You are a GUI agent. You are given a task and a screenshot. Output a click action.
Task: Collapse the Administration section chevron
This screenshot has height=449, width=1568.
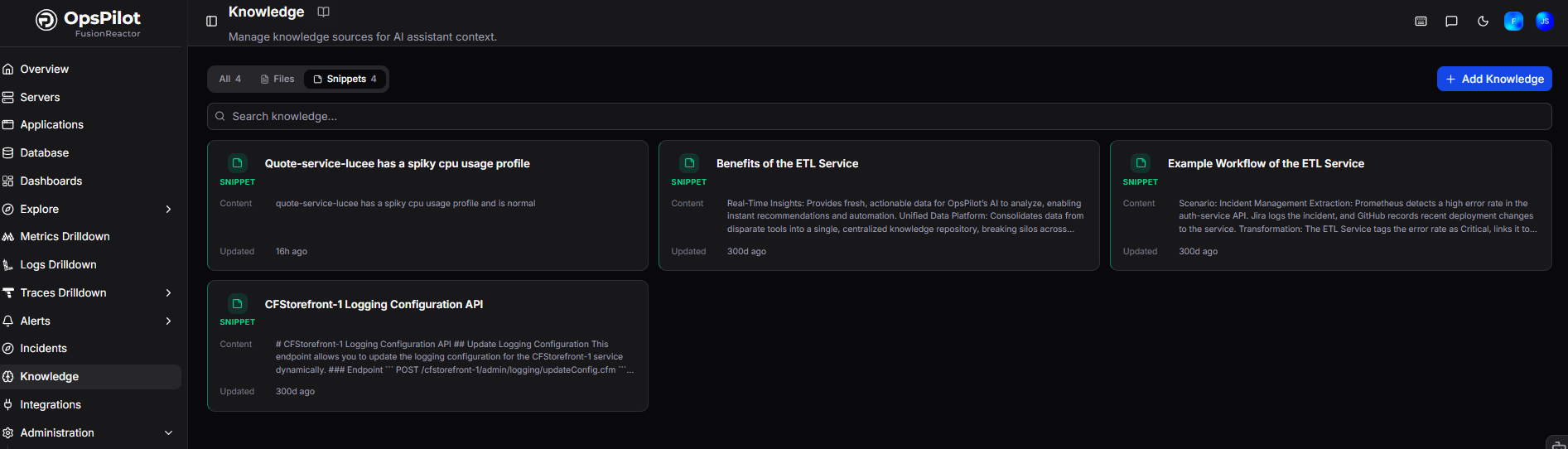168,433
